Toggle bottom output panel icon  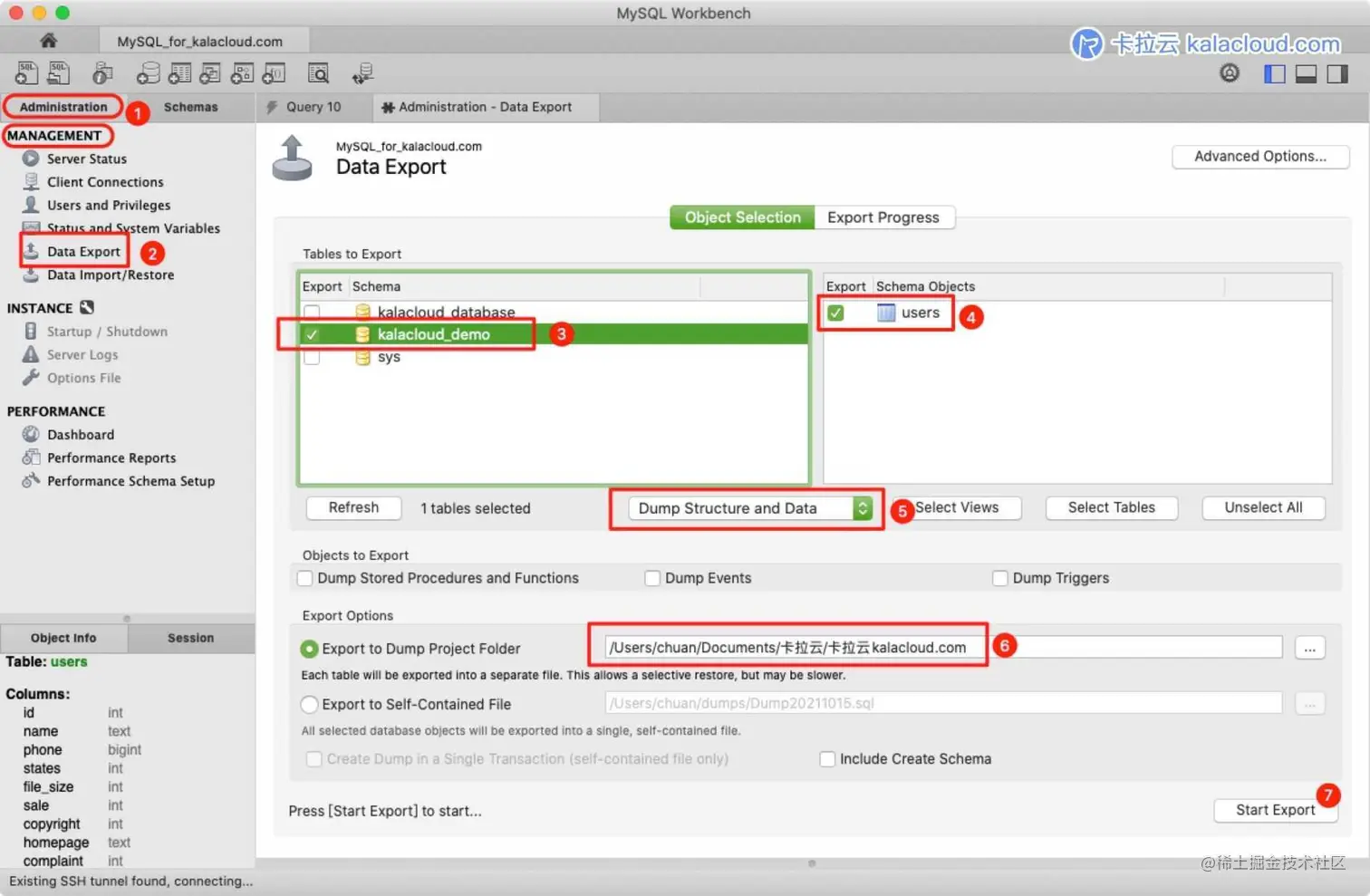1306,74
